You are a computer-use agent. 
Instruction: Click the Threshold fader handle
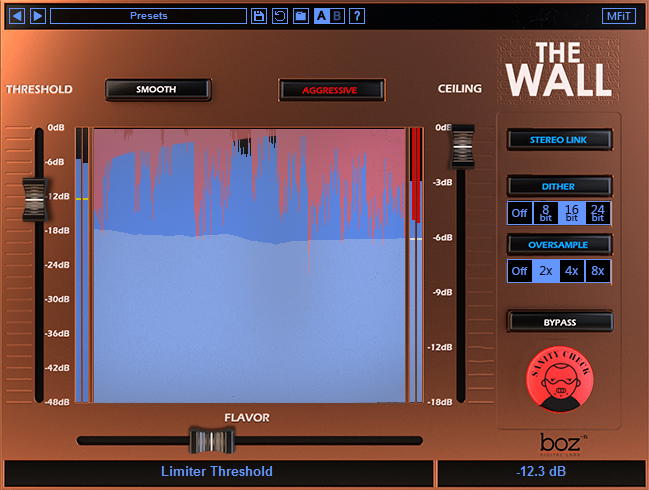pyautogui.click(x=35, y=199)
